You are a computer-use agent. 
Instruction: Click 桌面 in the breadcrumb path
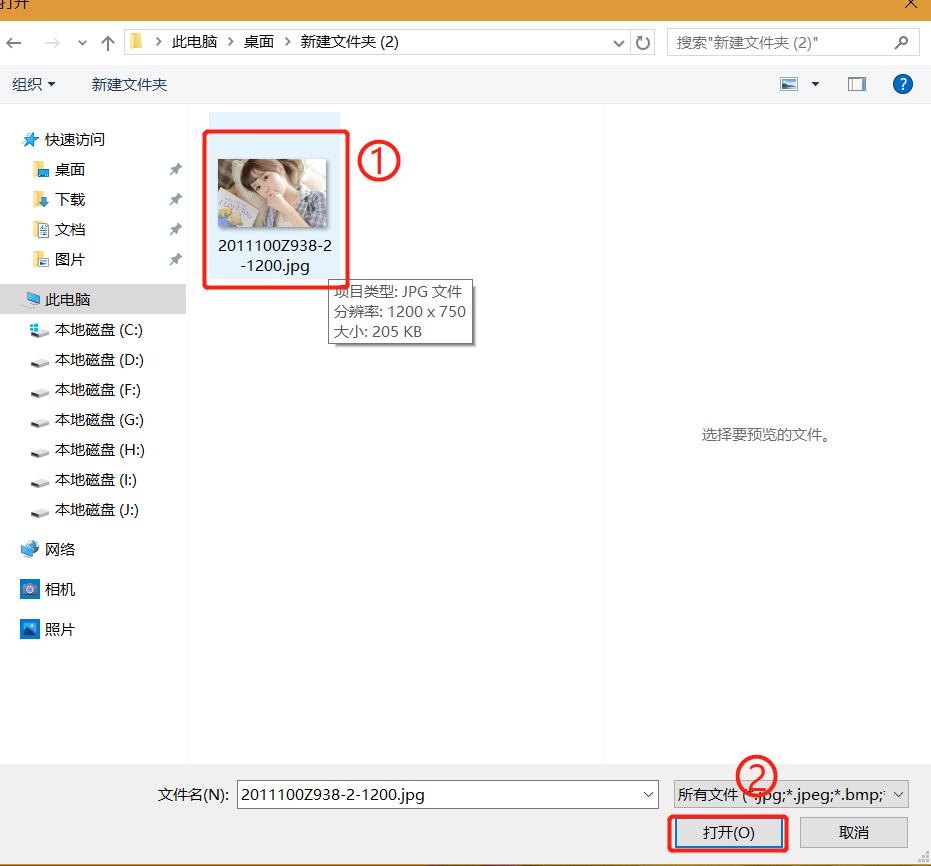point(258,42)
